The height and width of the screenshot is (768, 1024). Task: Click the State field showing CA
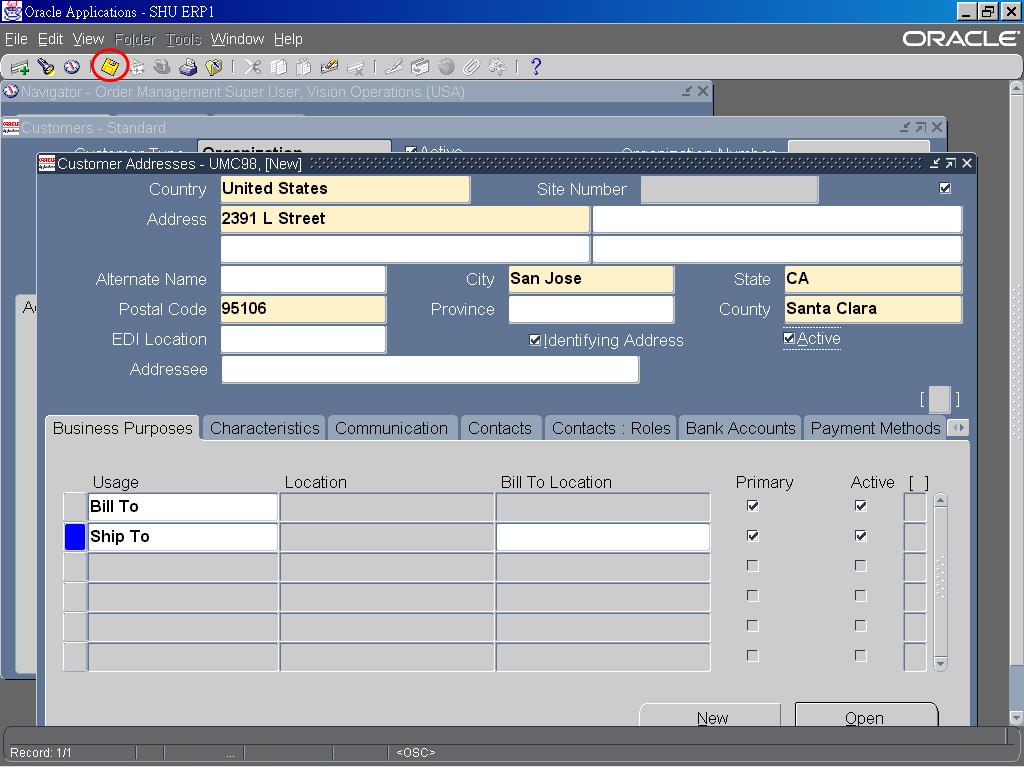coord(873,279)
